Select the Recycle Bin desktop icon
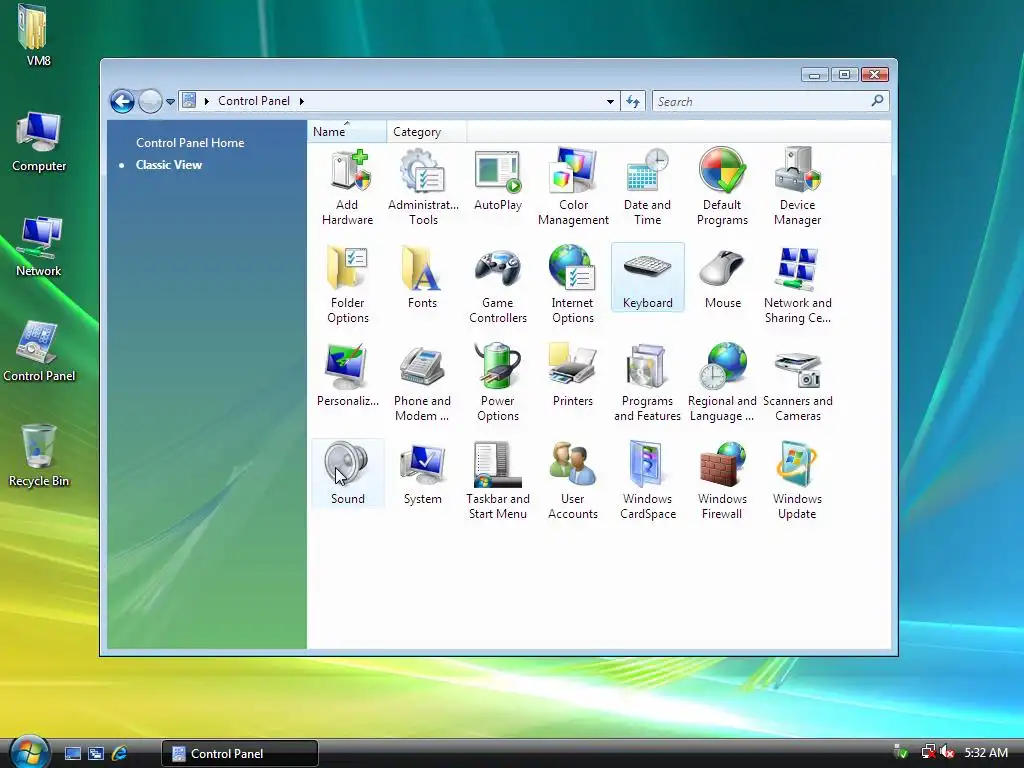Image resolution: width=1024 pixels, height=768 pixels. (x=39, y=456)
